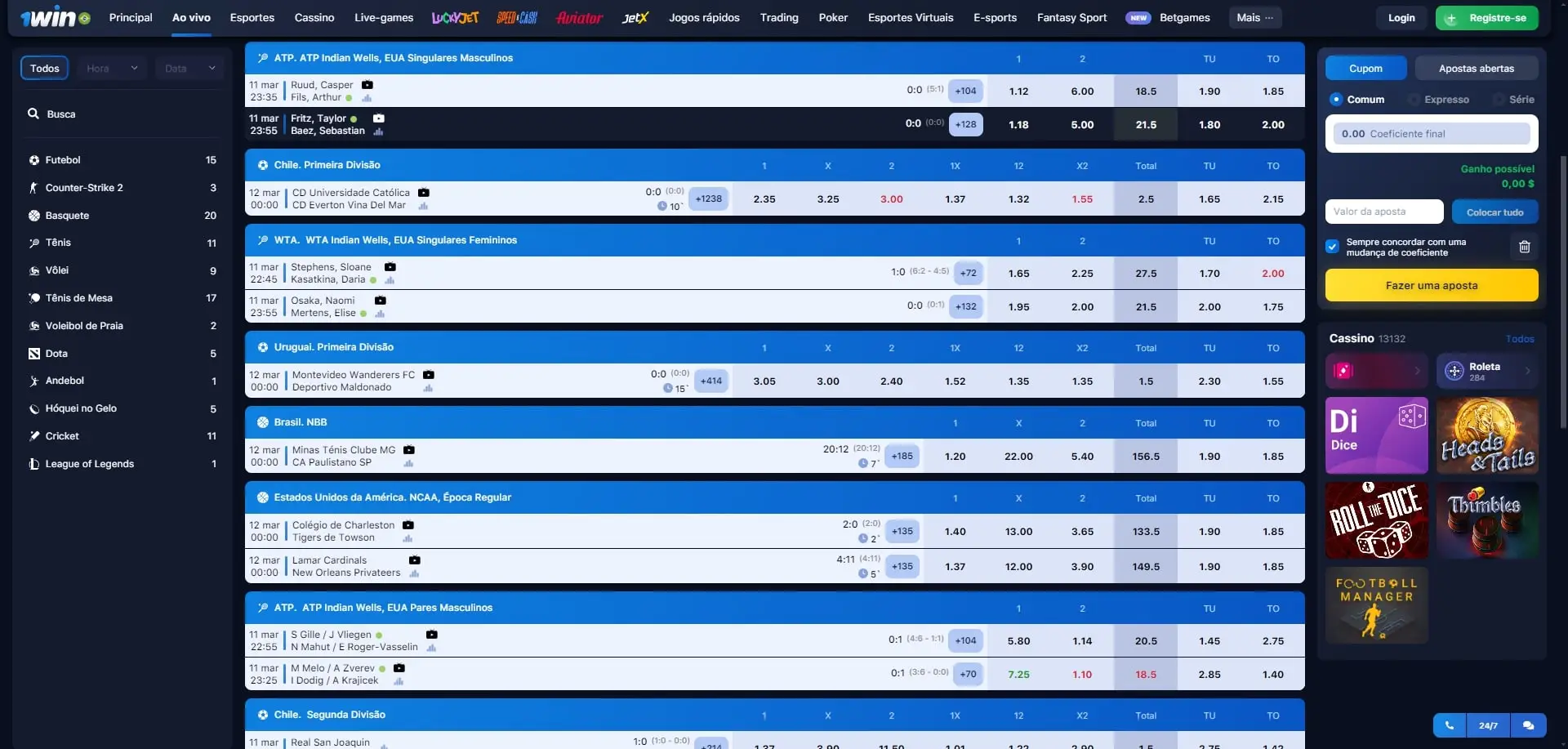
Task: Toggle agree to coefficient change checkbox
Action: click(x=1333, y=247)
